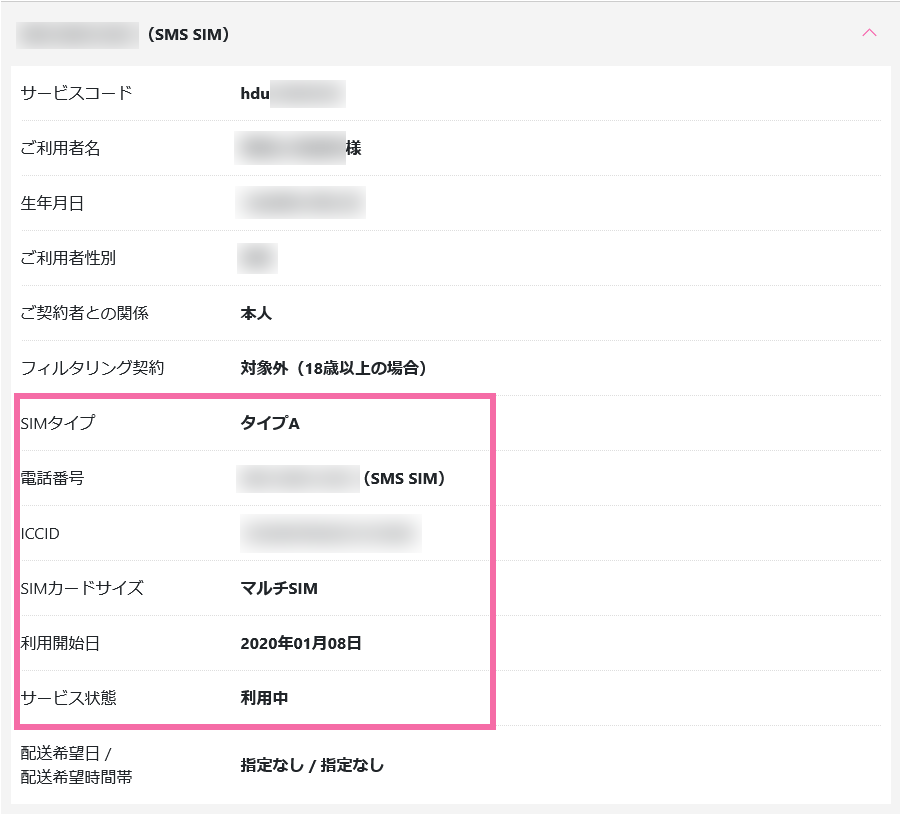This screenshot has height=814, width=900.
Task: Click the 利用開始日 label
Action: [x=60, y=643]
